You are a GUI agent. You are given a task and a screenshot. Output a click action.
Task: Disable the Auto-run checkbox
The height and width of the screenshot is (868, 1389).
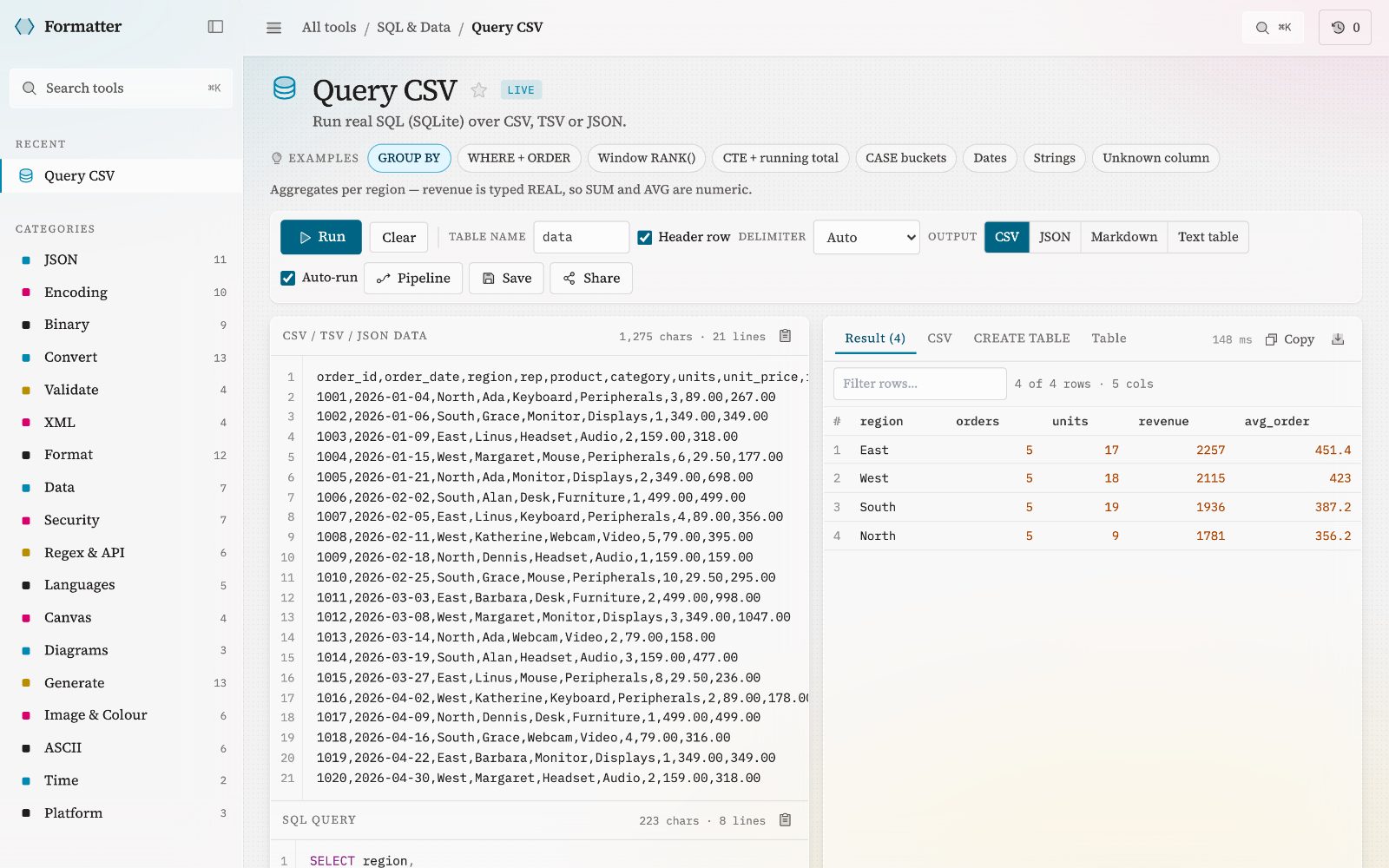point(288,278)
